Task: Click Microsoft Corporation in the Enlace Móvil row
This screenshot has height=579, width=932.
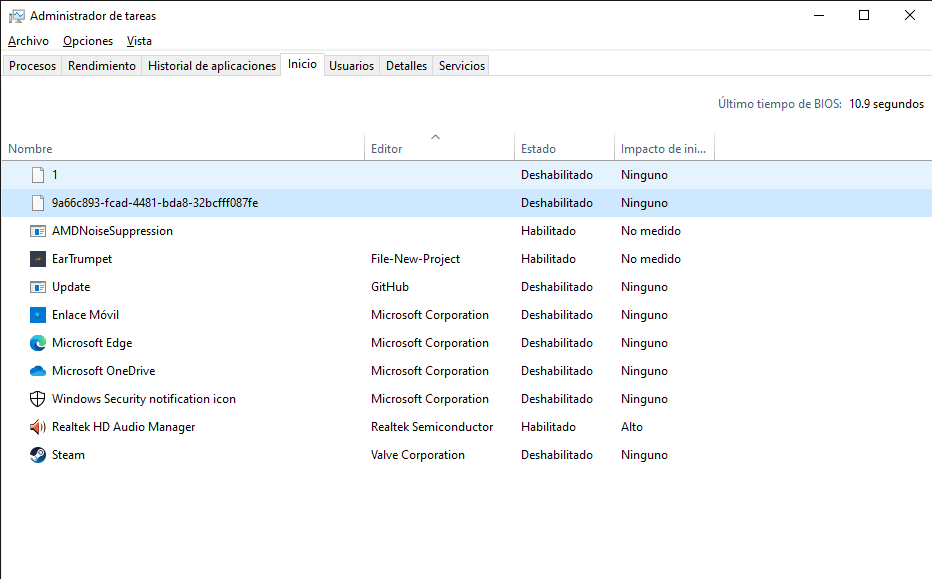Action: (x=430, y=314)
